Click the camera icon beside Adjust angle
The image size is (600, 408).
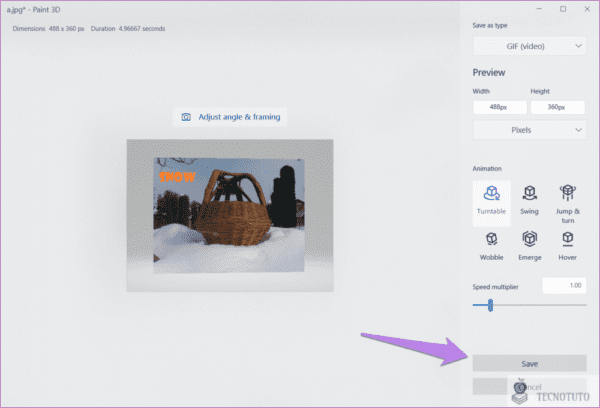point(186,117)
